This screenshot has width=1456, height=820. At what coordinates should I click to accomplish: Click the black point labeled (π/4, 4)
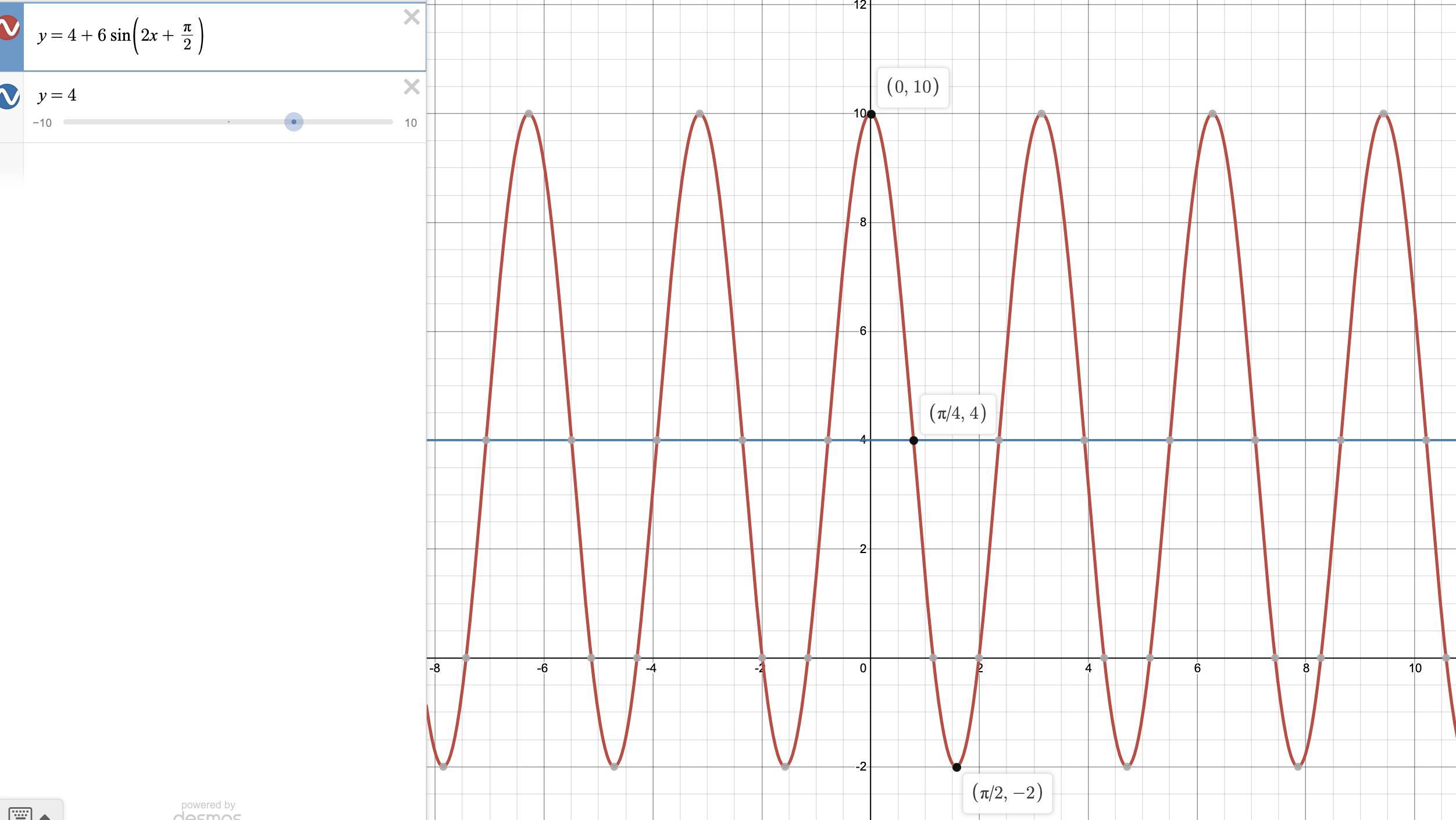(913, 440)
